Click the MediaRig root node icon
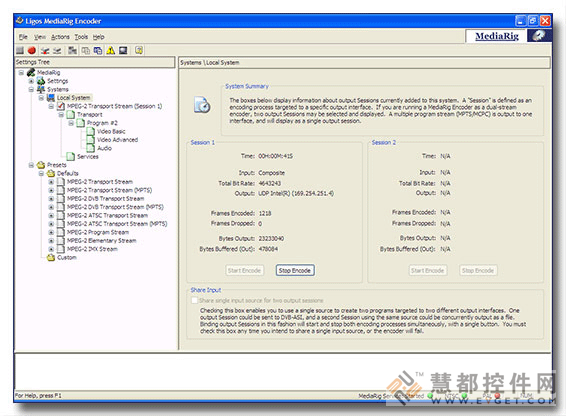Viewport: 566px width, 416px height. (x=31, y=73)
